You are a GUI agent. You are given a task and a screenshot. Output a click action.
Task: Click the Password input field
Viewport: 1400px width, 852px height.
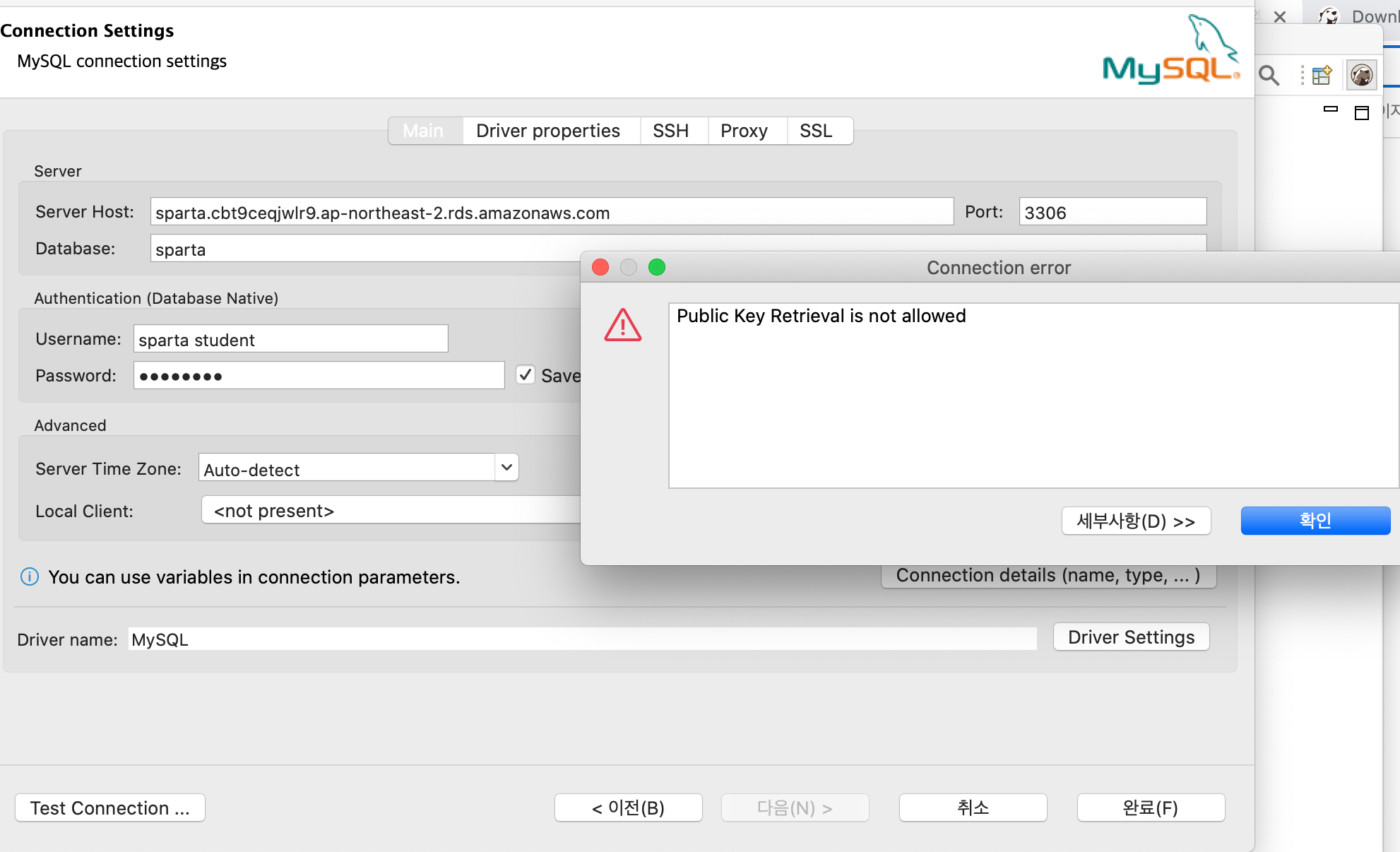pyautogui.click(x=319, y=375)
